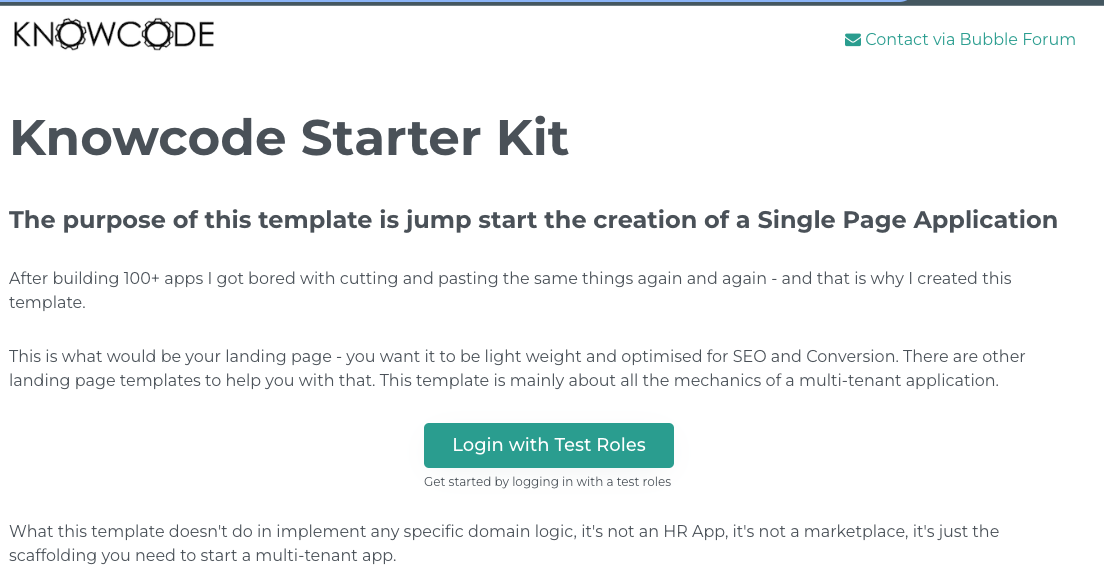The width and height of the screenshot is (1104, 576).
Task: Click the caption 'Get started by logging in'
Action: click(x=547, y=482)
